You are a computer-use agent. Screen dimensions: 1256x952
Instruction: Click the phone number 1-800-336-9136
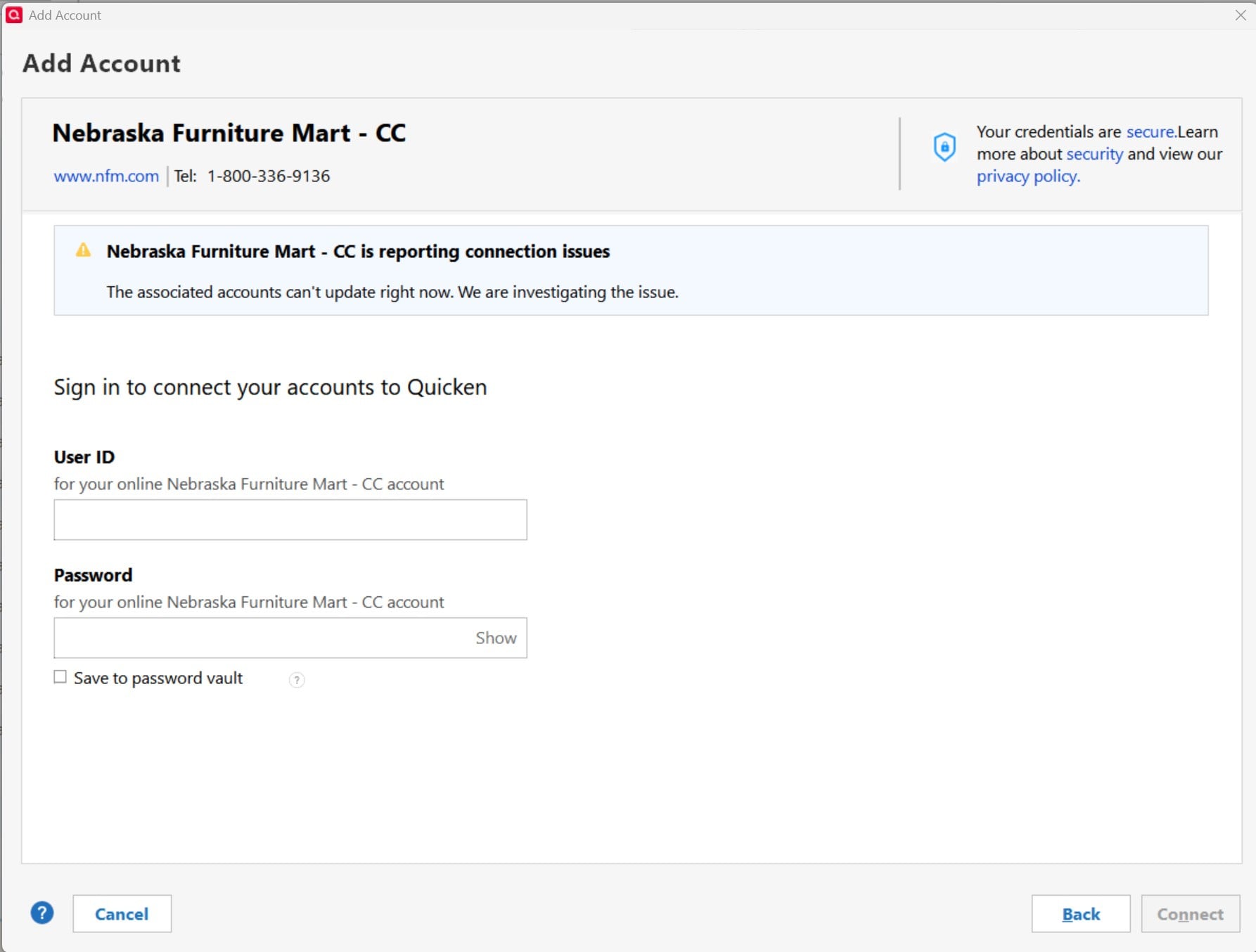tap(269, 176)
